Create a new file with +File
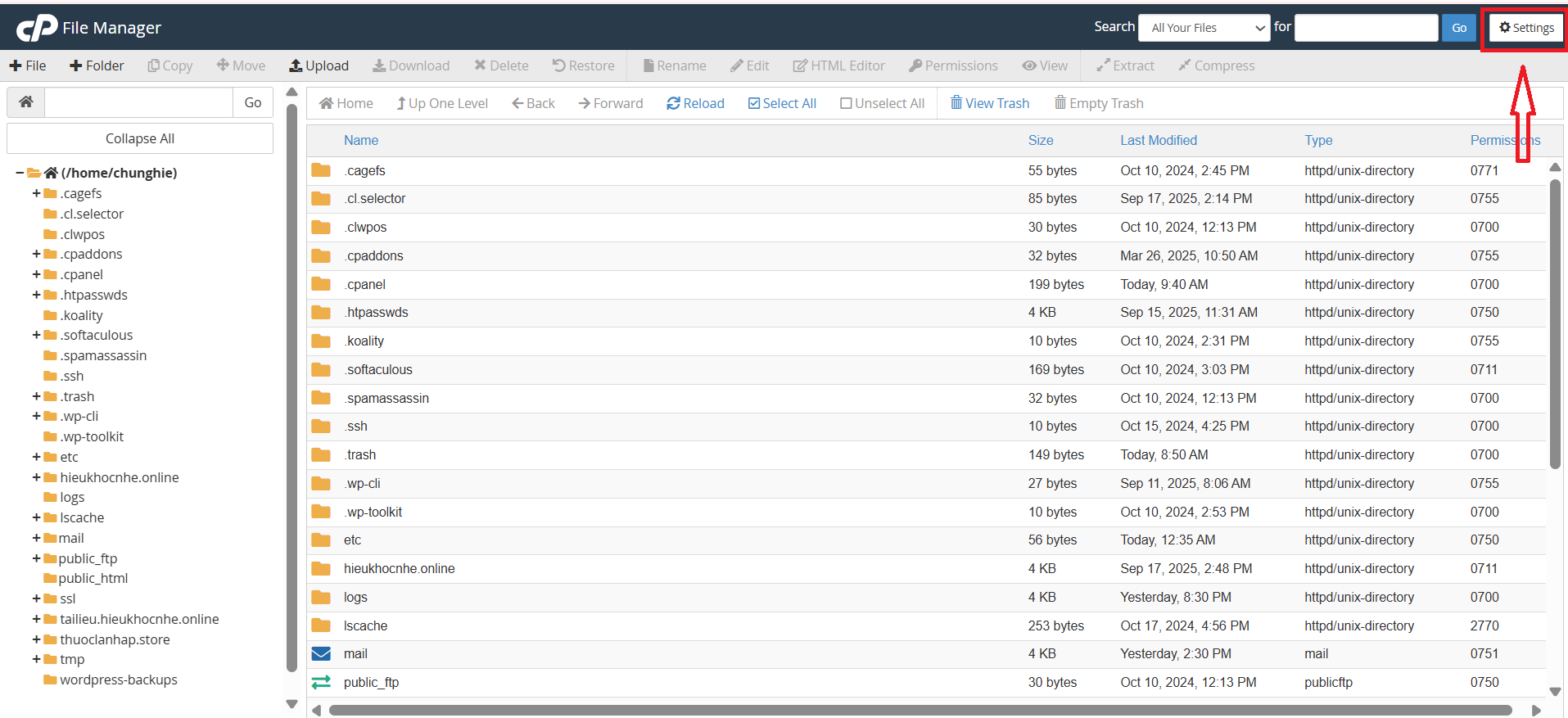The image size is (1568, 718). coord(27,65)
